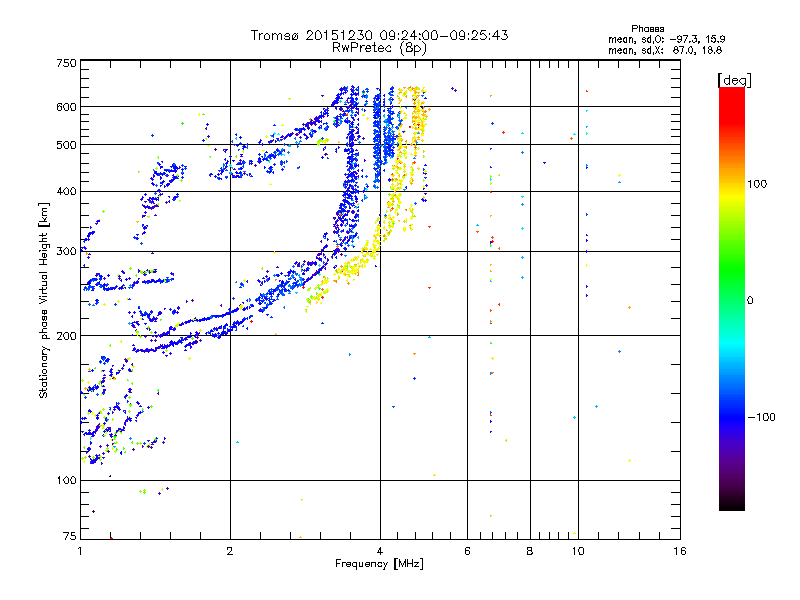Click the 'mean, sd,X: 87.0, 18.8' statistics line
800x600 pixels.
665,51
